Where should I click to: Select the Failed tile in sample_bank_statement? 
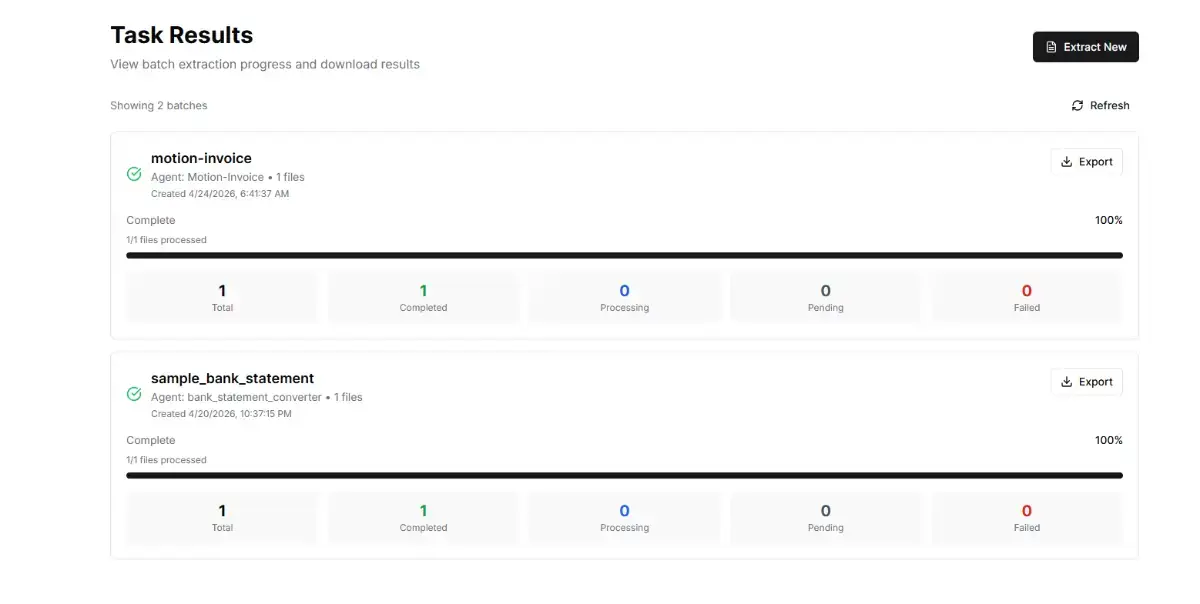(x=1027, y=518)
